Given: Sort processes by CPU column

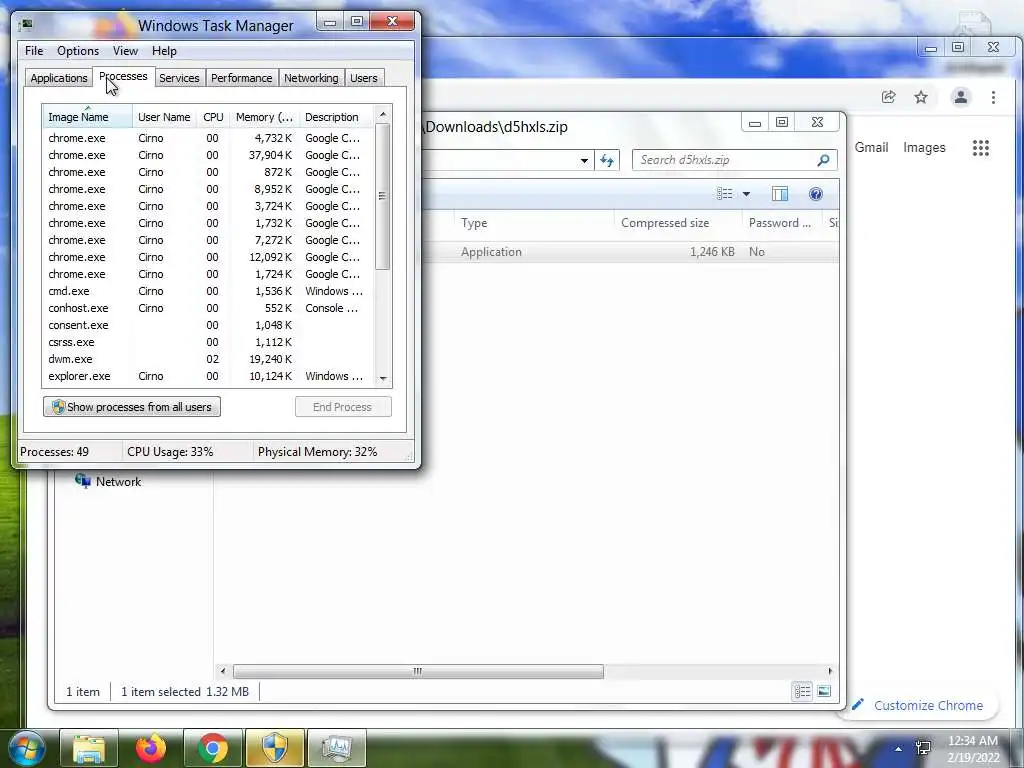Looking at the screenshot, I should pos(213,117).
